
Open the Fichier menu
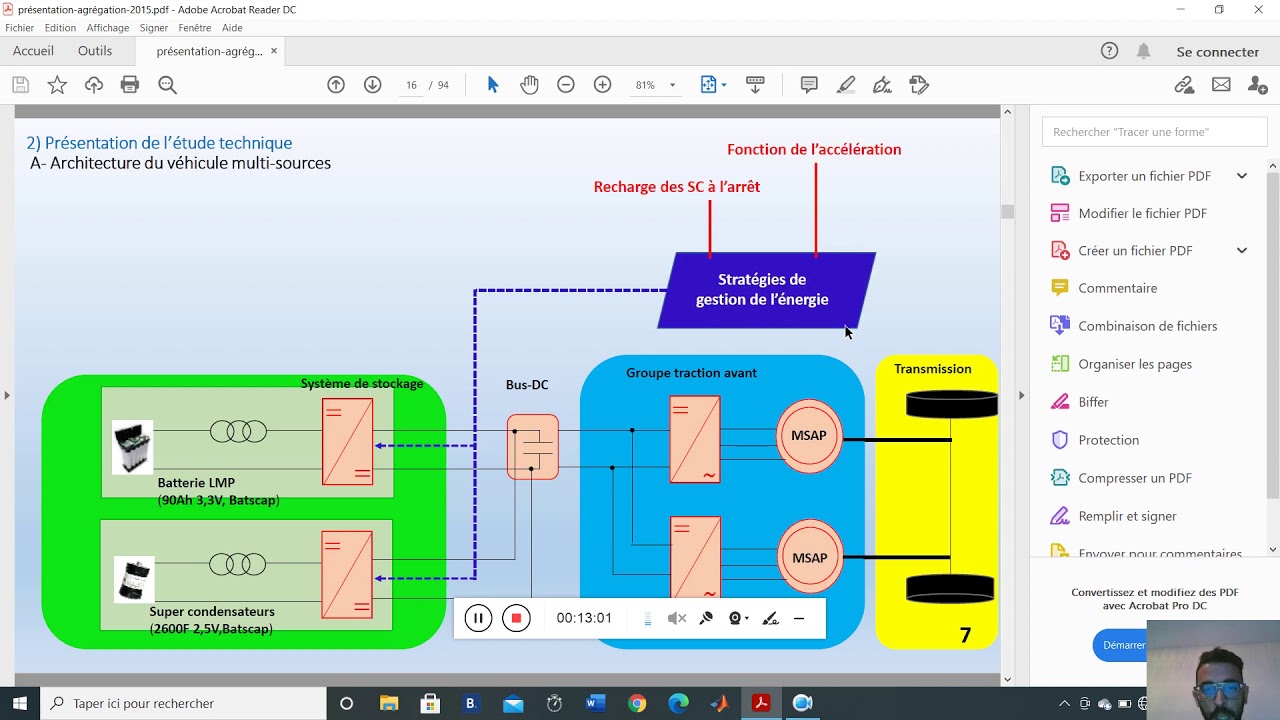pyautogui.click(x=19, y=28)
